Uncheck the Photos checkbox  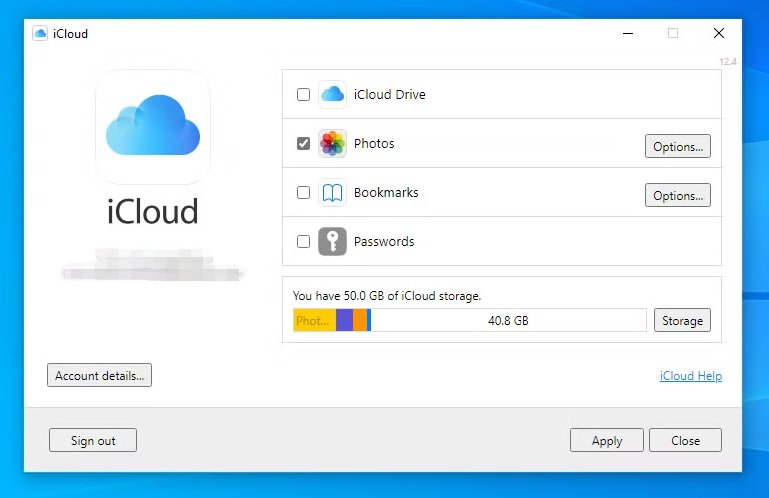[304, 143]
